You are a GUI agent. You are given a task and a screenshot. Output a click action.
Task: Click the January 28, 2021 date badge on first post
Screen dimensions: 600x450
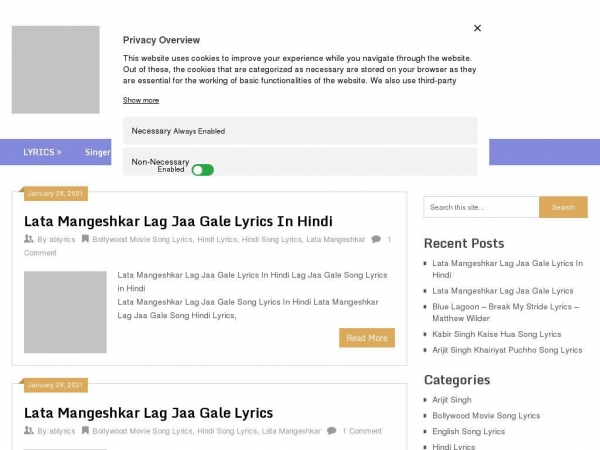pyautogui.click(x=55, y=194)
